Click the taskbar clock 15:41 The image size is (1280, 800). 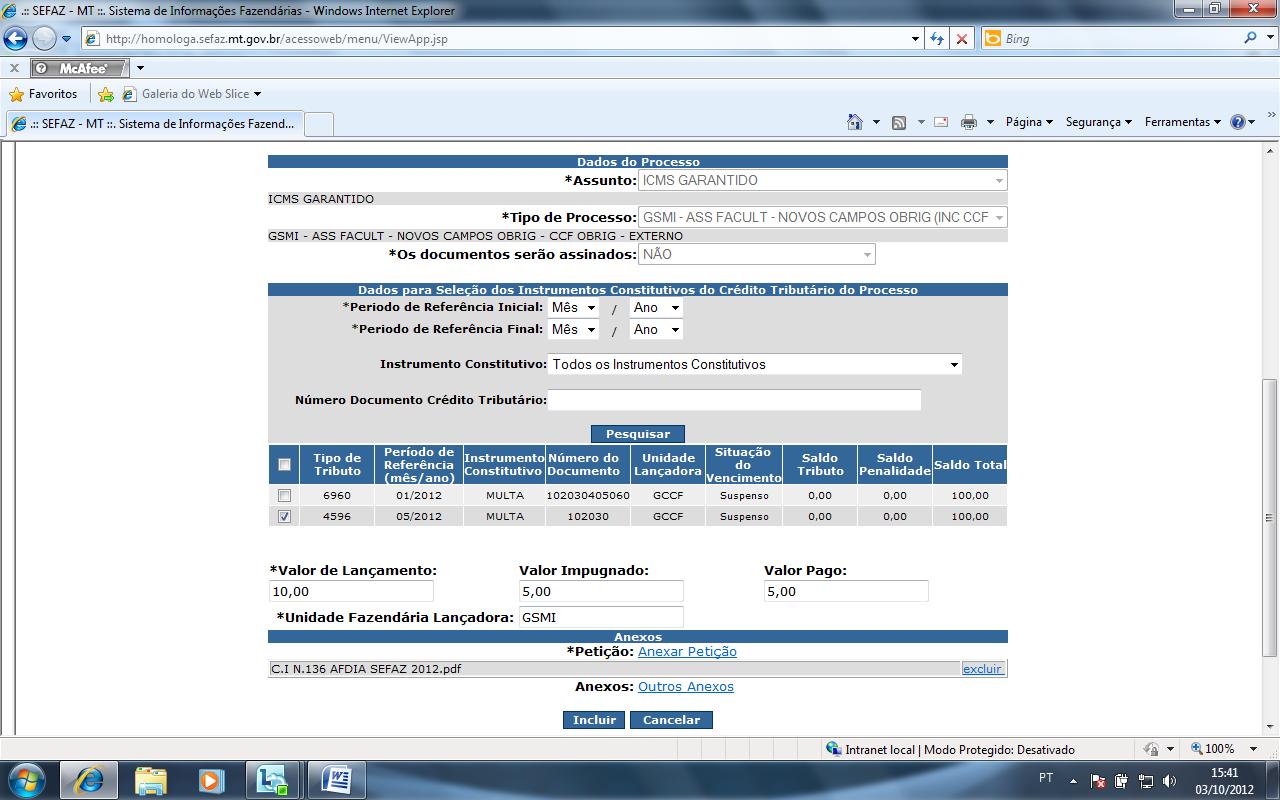pyautogui.click(x=1224, y=773)
